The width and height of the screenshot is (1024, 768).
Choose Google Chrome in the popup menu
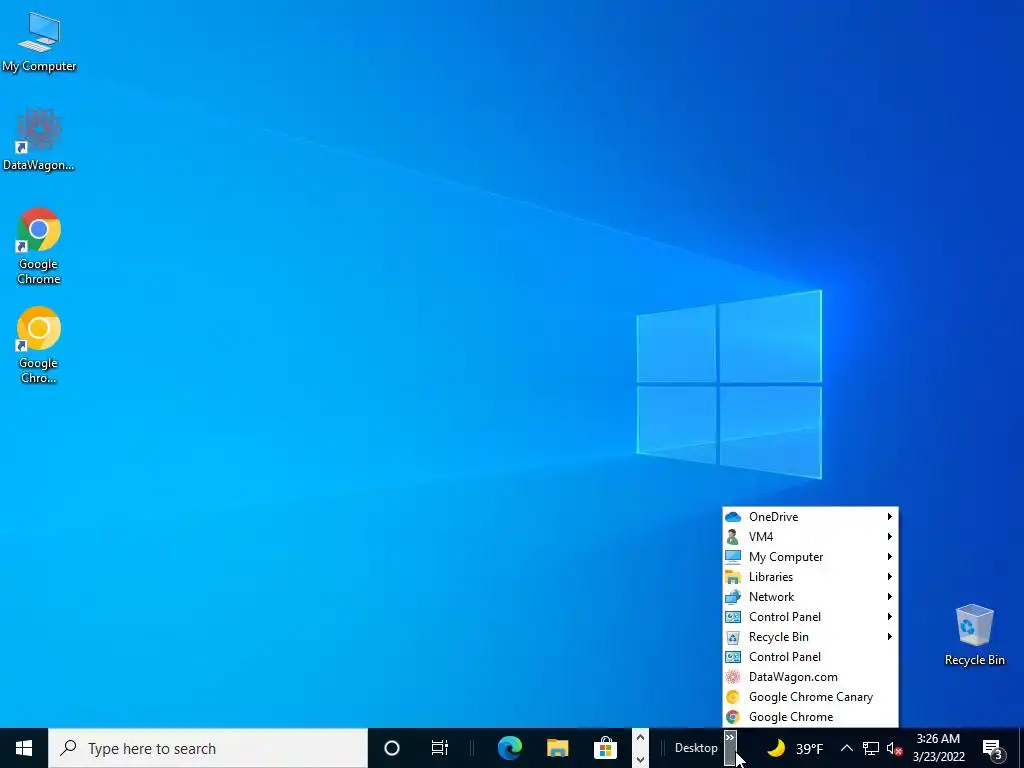pyautogui.click(x=810, y=717)
